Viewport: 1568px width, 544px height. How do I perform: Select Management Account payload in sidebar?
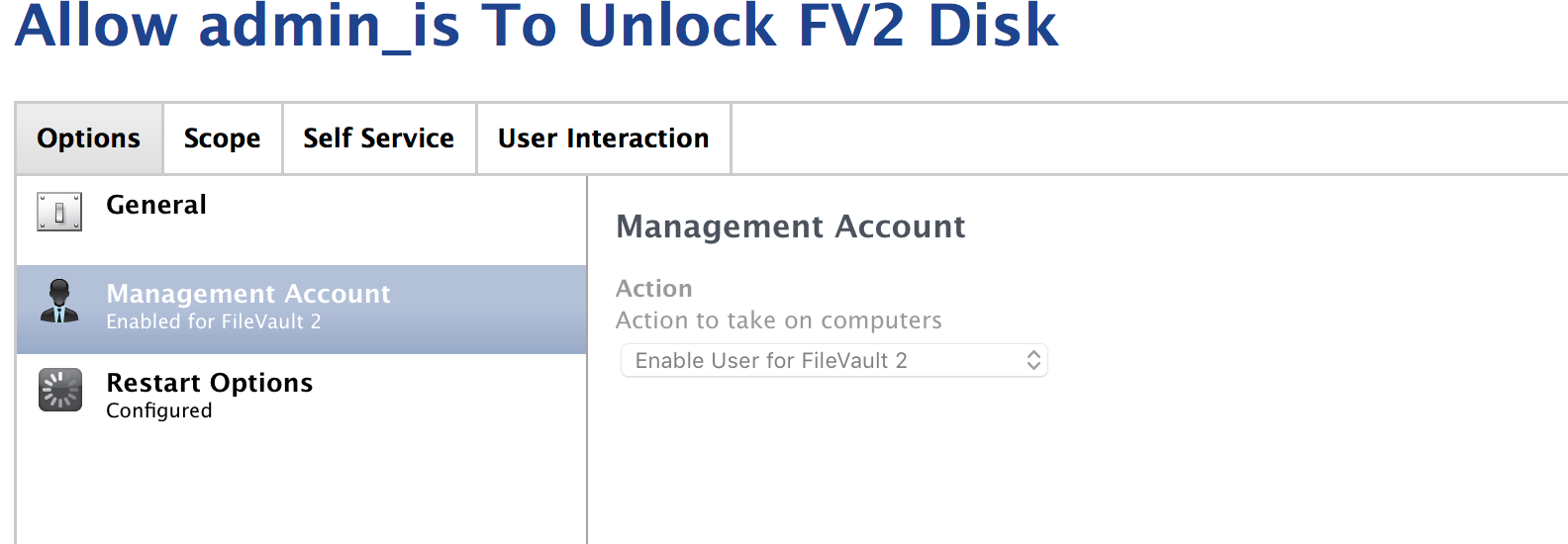click(x=302, y=309)
